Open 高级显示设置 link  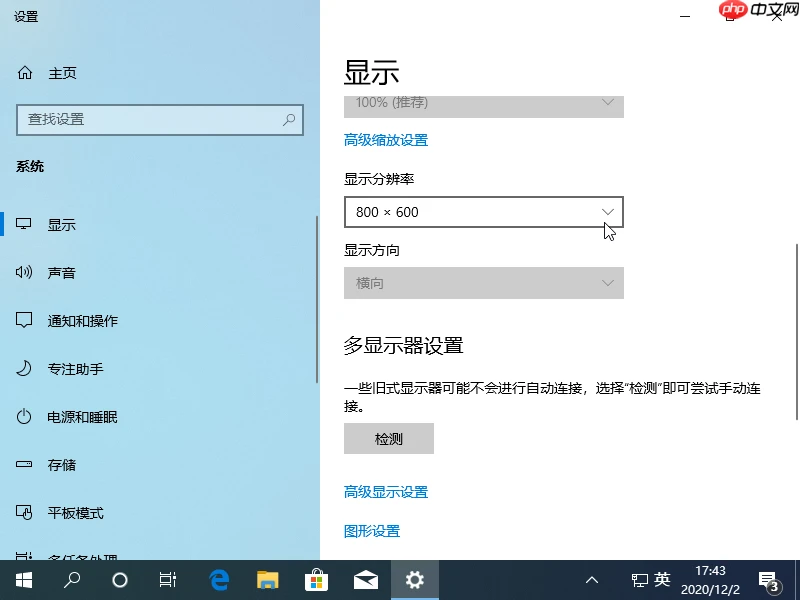[385, 491]
